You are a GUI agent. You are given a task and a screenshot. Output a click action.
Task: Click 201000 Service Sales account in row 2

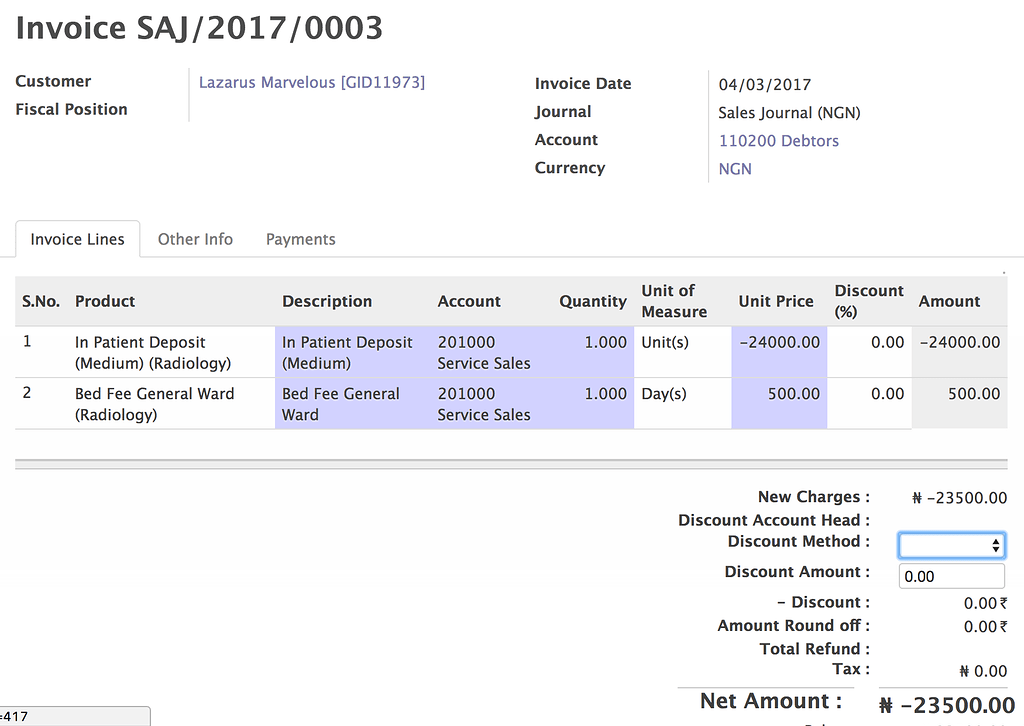coord(484,404)
